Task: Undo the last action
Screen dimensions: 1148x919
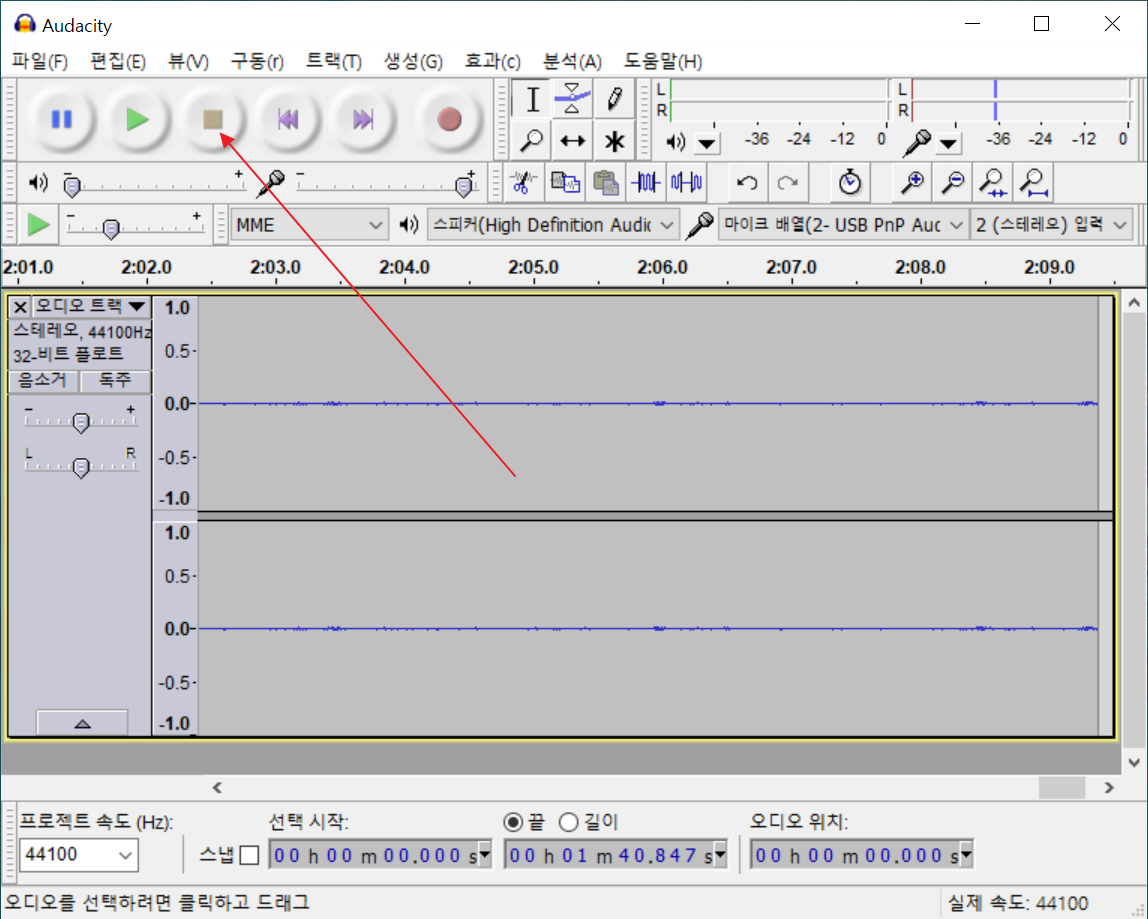Action: pyautogui.click(x=748, y=182)
